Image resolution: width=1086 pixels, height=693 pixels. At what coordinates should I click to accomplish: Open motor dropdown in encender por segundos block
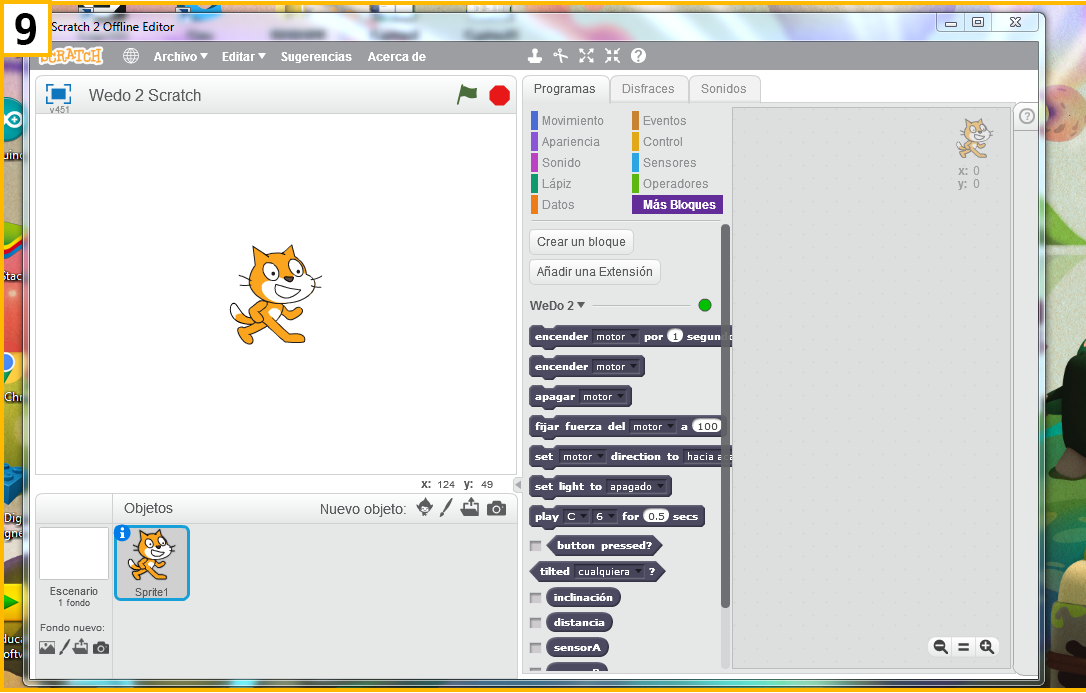pos(616,337)
